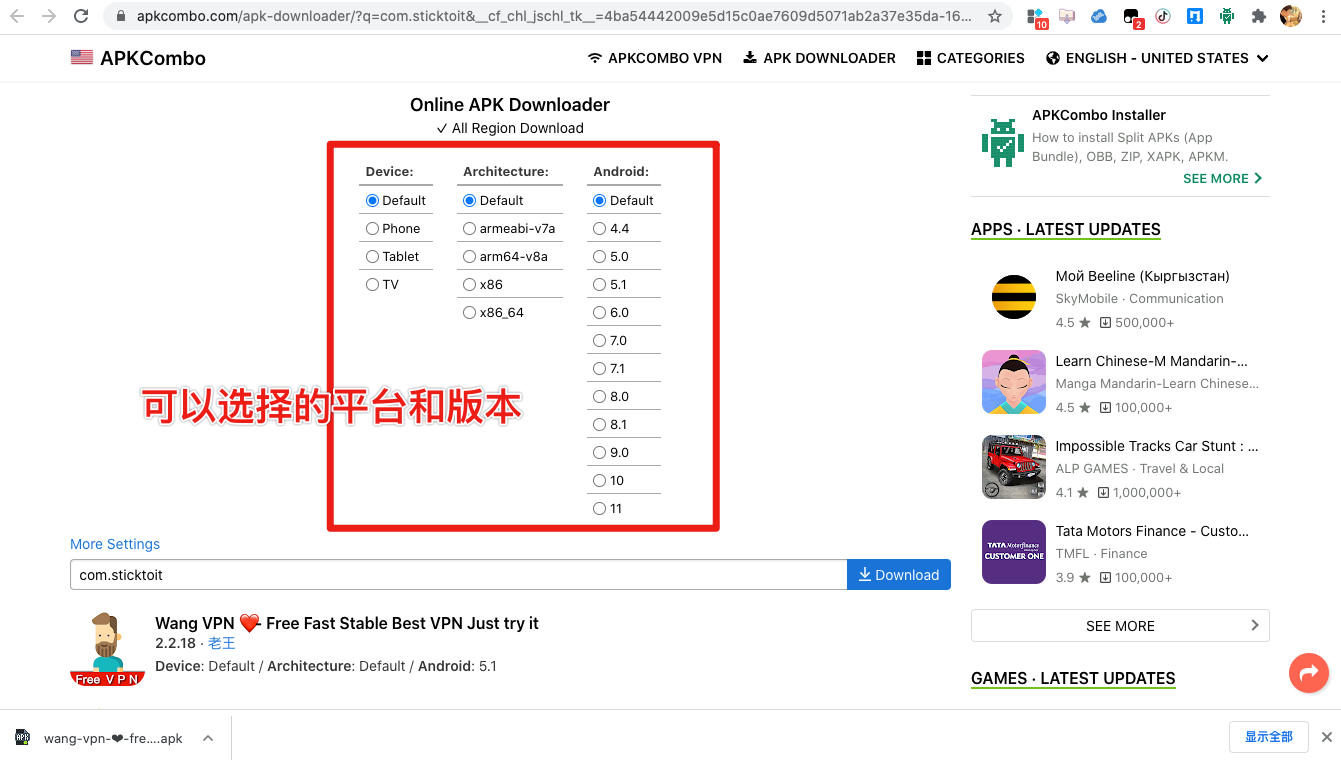1341x764 pixels.
Task: Bookmark this page with the star icon
Action: (994, 16)
